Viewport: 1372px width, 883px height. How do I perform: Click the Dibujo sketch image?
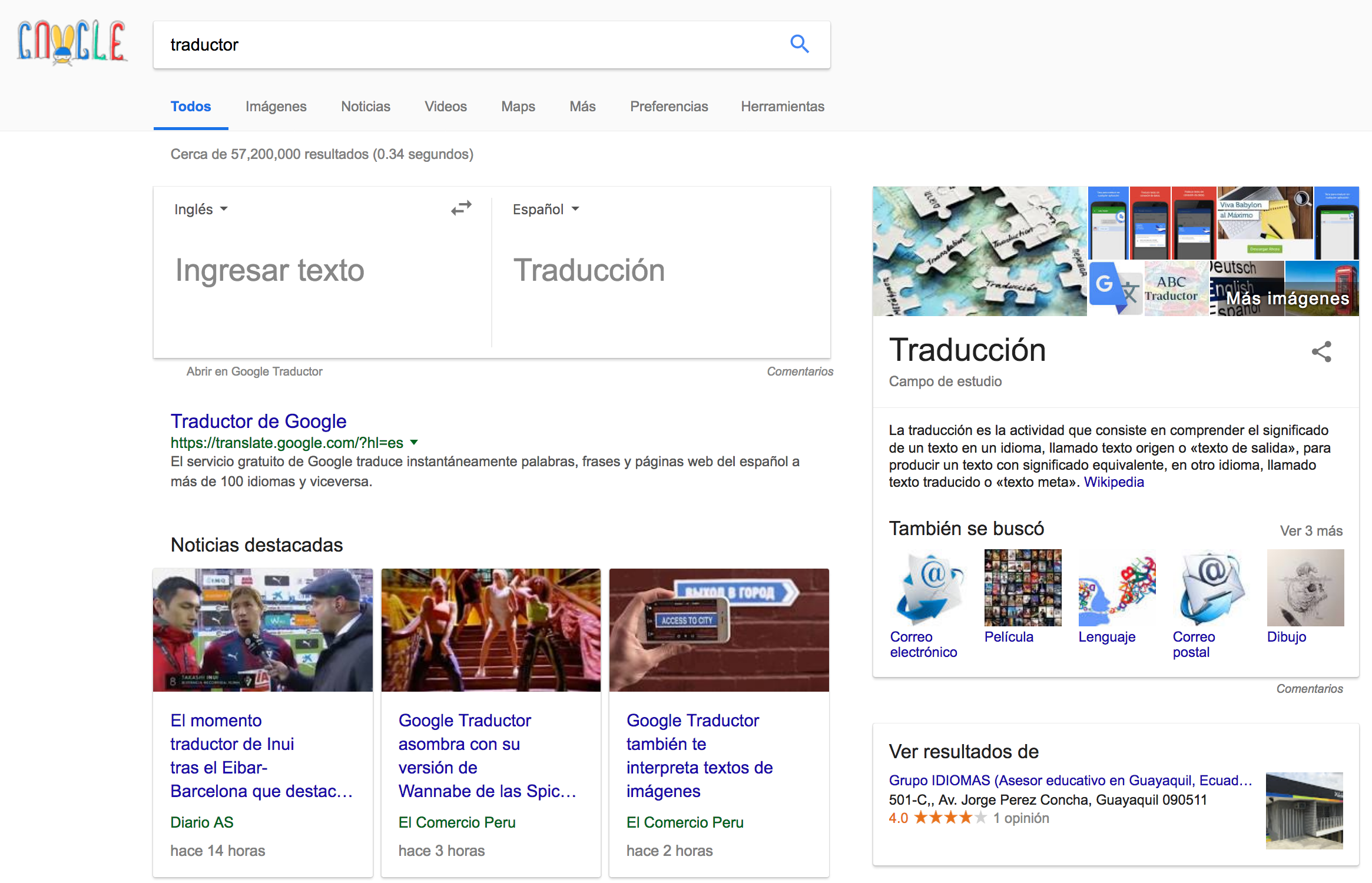pos(1305,587)
